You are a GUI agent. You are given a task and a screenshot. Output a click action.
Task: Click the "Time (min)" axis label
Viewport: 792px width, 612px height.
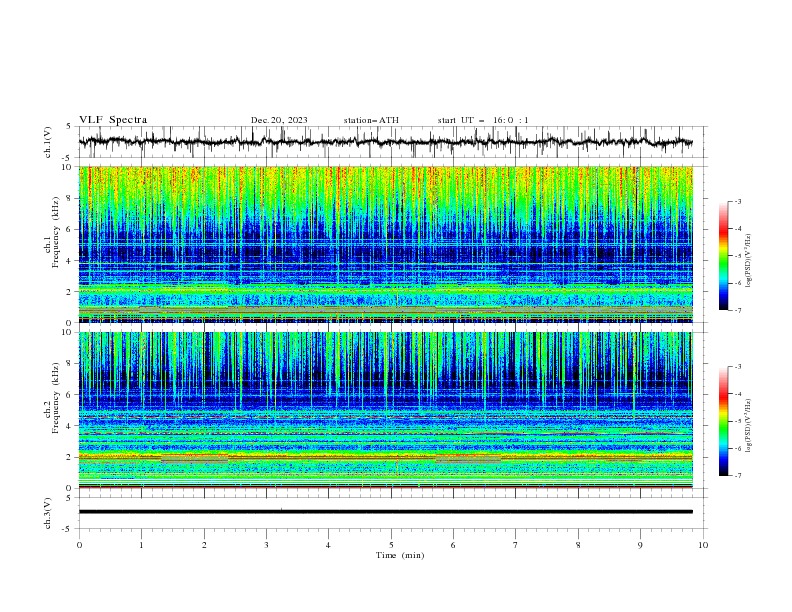pos(400,555)
